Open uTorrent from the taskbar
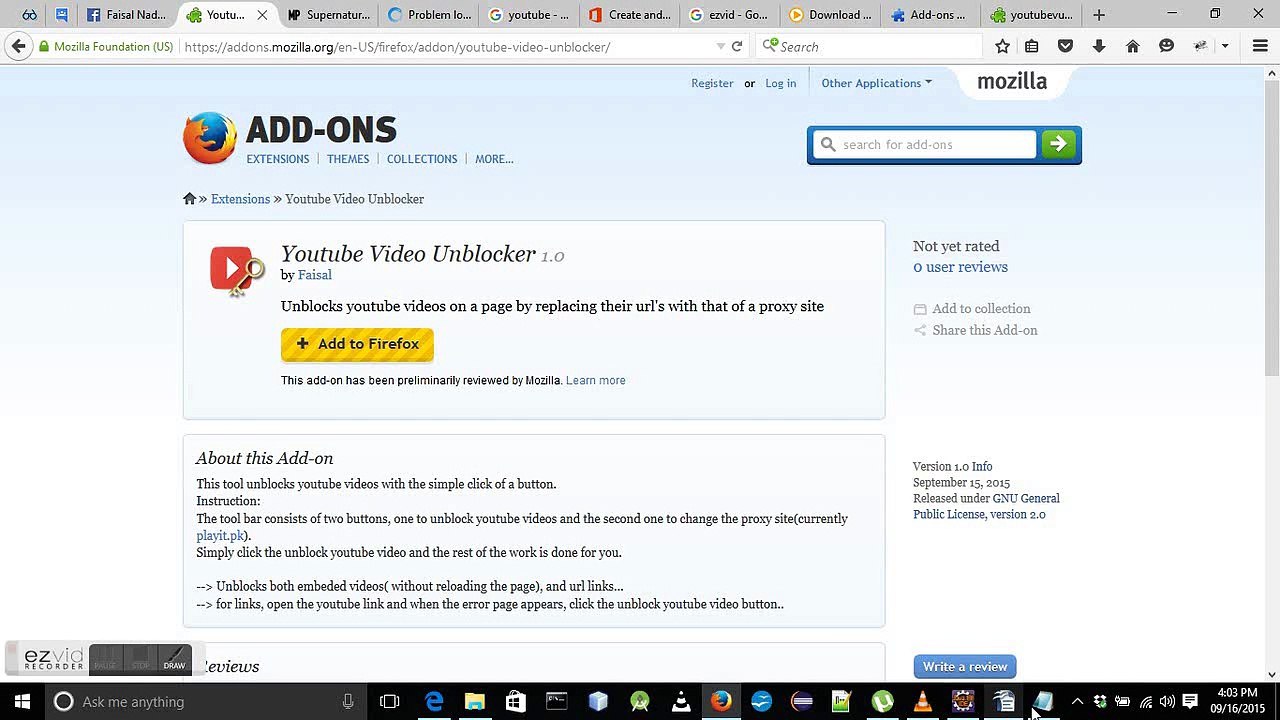This screenshot has width=1280, height=720. (x=882, y=701)
